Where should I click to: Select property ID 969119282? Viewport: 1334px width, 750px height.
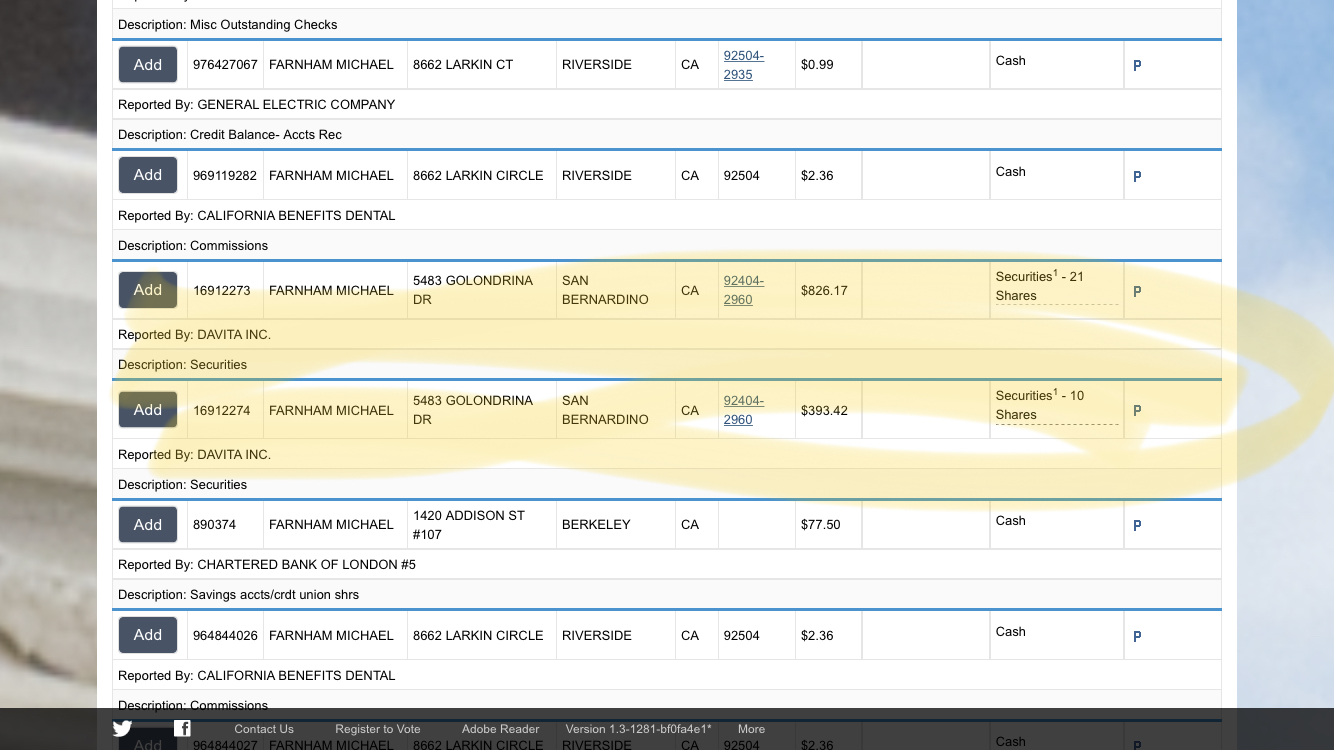pos(225,176)
